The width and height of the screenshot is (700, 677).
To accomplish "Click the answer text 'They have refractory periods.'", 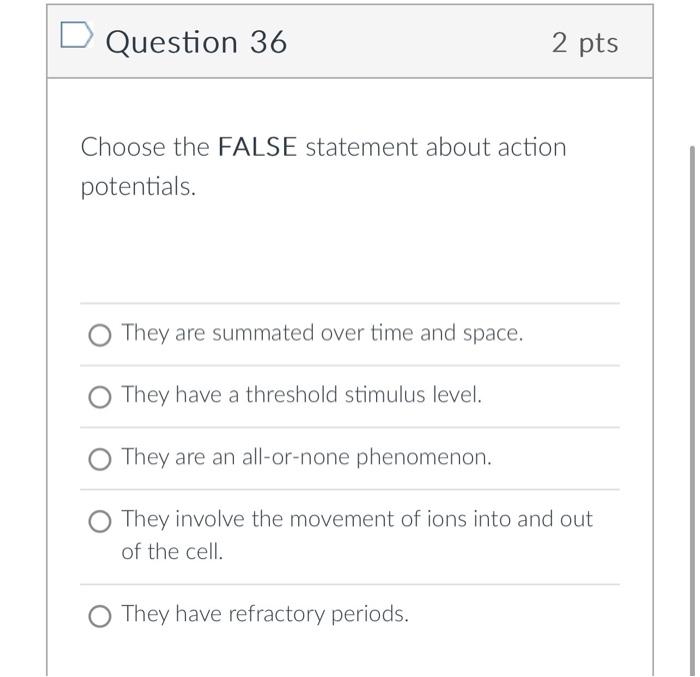I will pyautogui.click(x=265, y=613).
